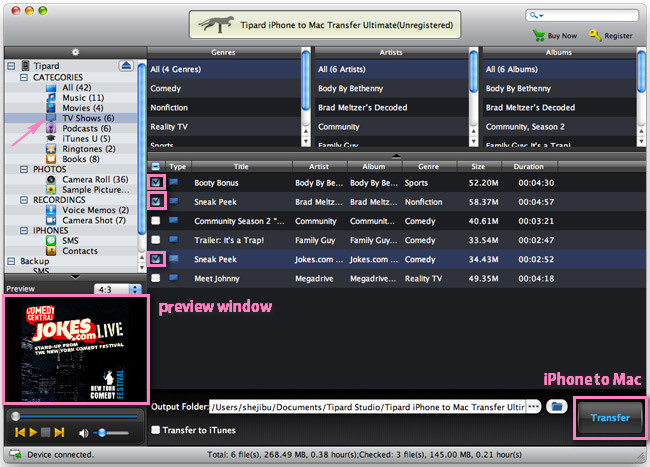This screenshot has height=467, width=650.
Task: Sort the table by the Title column
Action: tap(241, 167)
